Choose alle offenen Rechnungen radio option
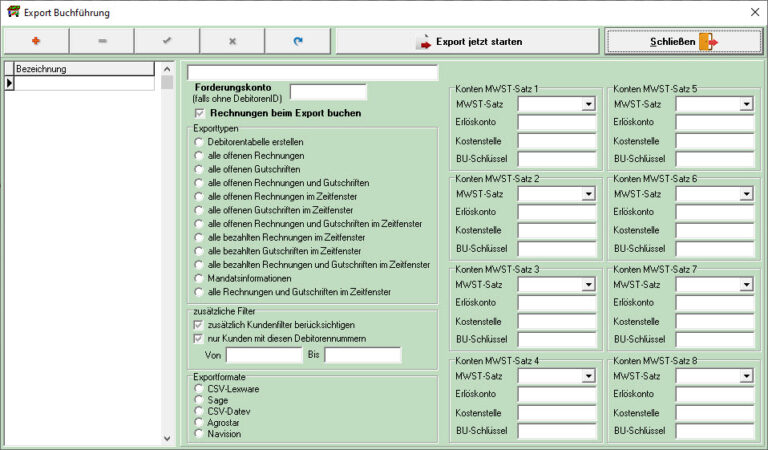Screen dimensions: 768x450 198,156
